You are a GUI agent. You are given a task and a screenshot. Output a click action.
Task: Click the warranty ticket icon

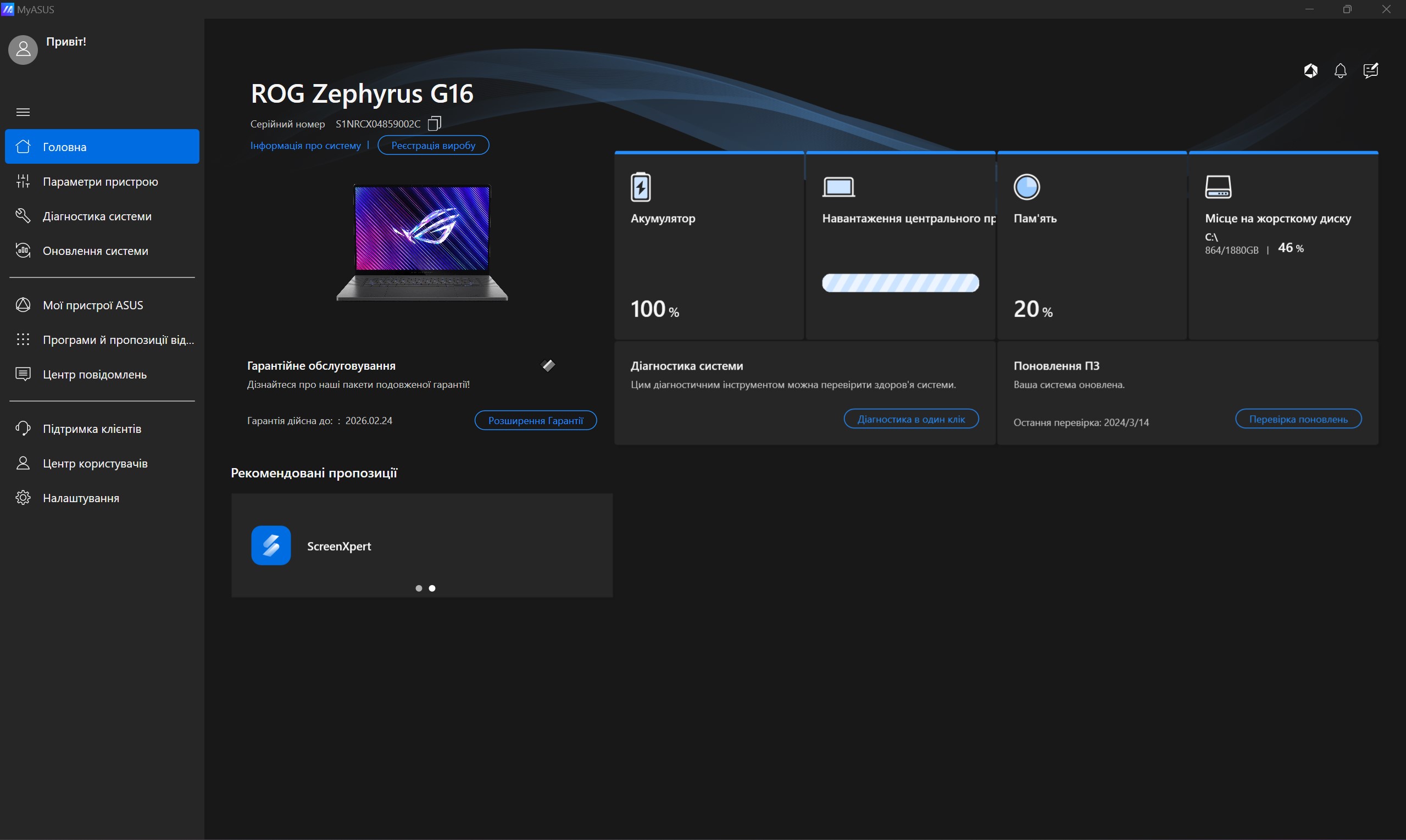point(548,365)
